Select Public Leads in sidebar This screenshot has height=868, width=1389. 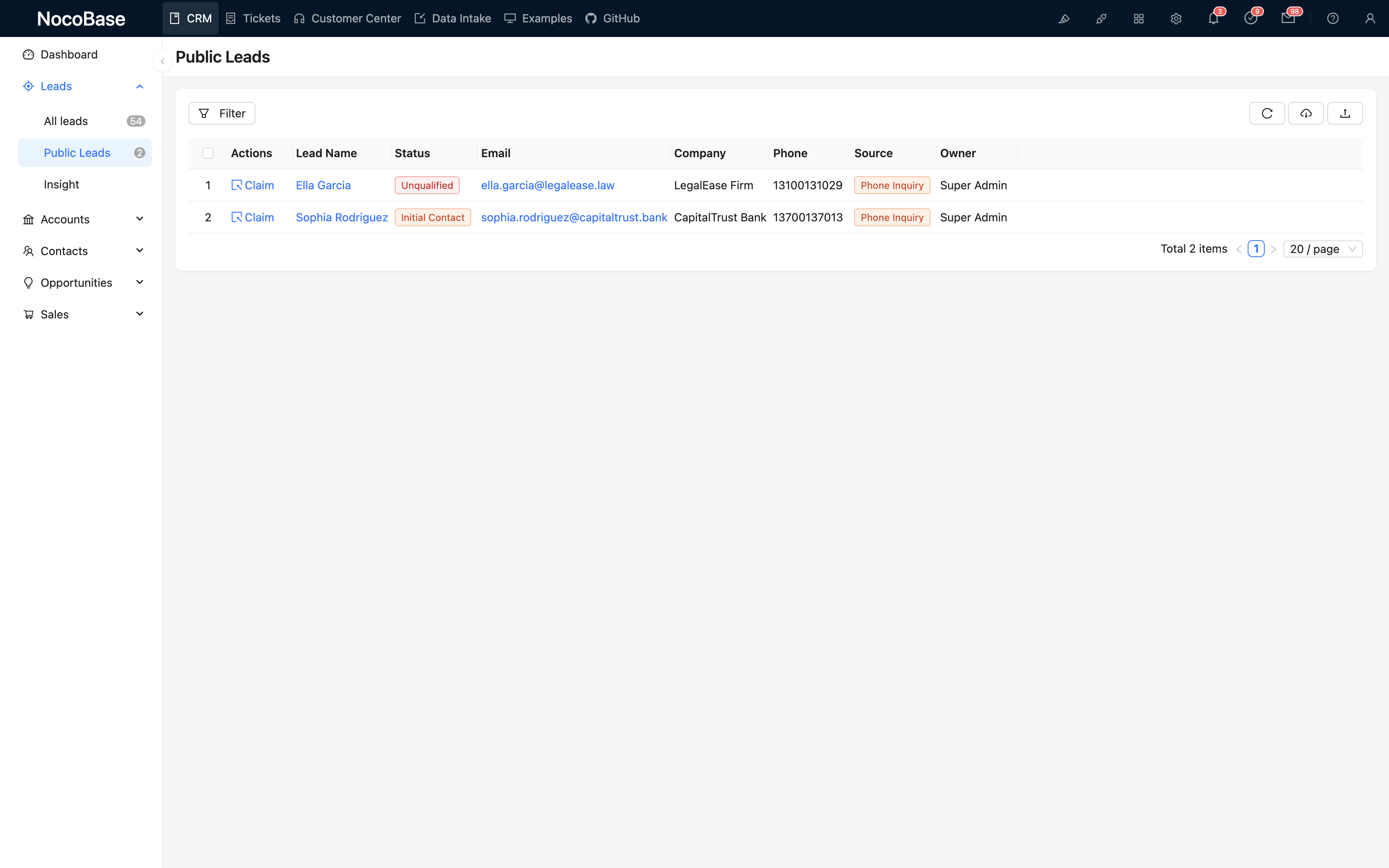pyautogui.click(x=85, y=153)
